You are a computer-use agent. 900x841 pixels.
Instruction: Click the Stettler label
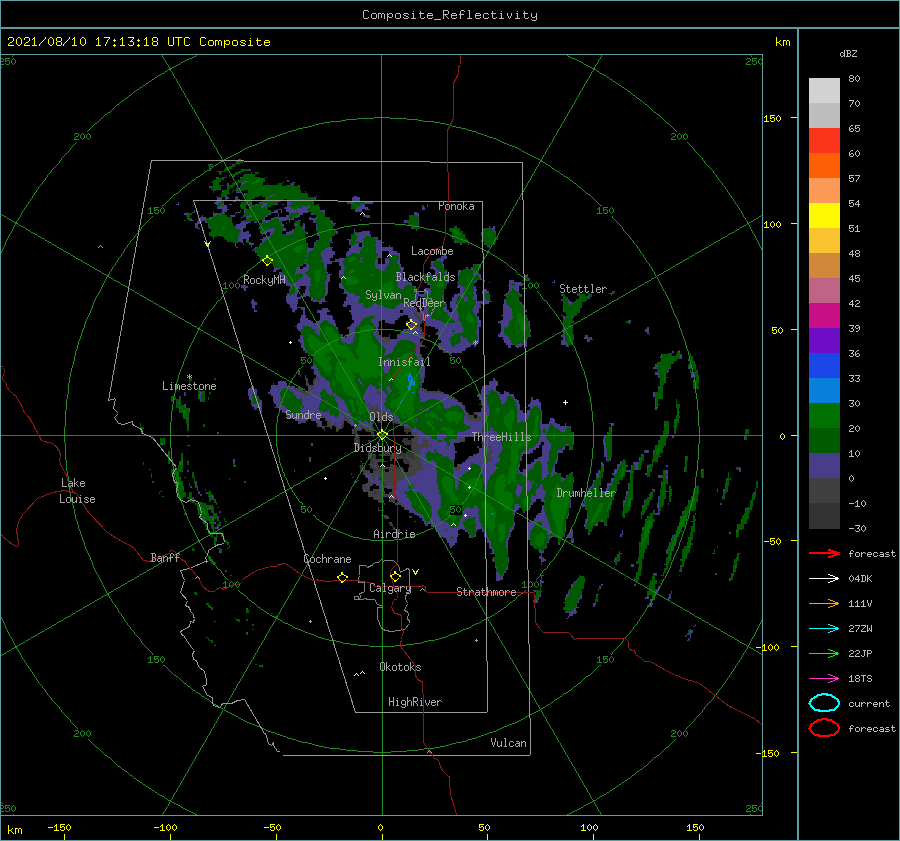(x=583, y=289)
